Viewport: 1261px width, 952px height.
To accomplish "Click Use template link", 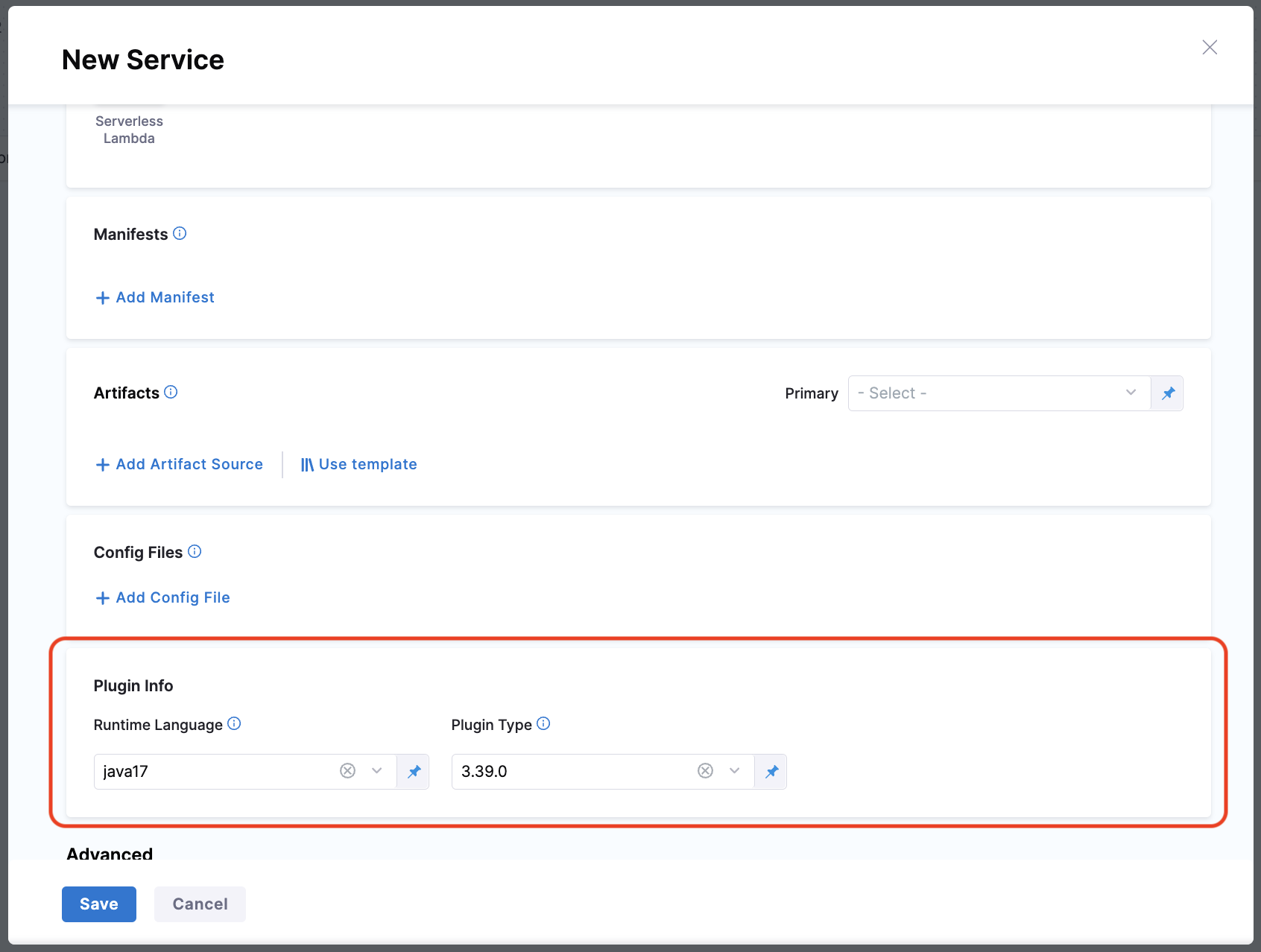I will [359, 465].
